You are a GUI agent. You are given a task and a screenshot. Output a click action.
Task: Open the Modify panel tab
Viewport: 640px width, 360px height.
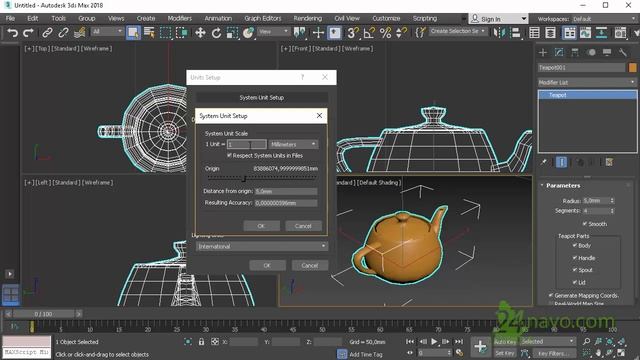click(559, 52)
